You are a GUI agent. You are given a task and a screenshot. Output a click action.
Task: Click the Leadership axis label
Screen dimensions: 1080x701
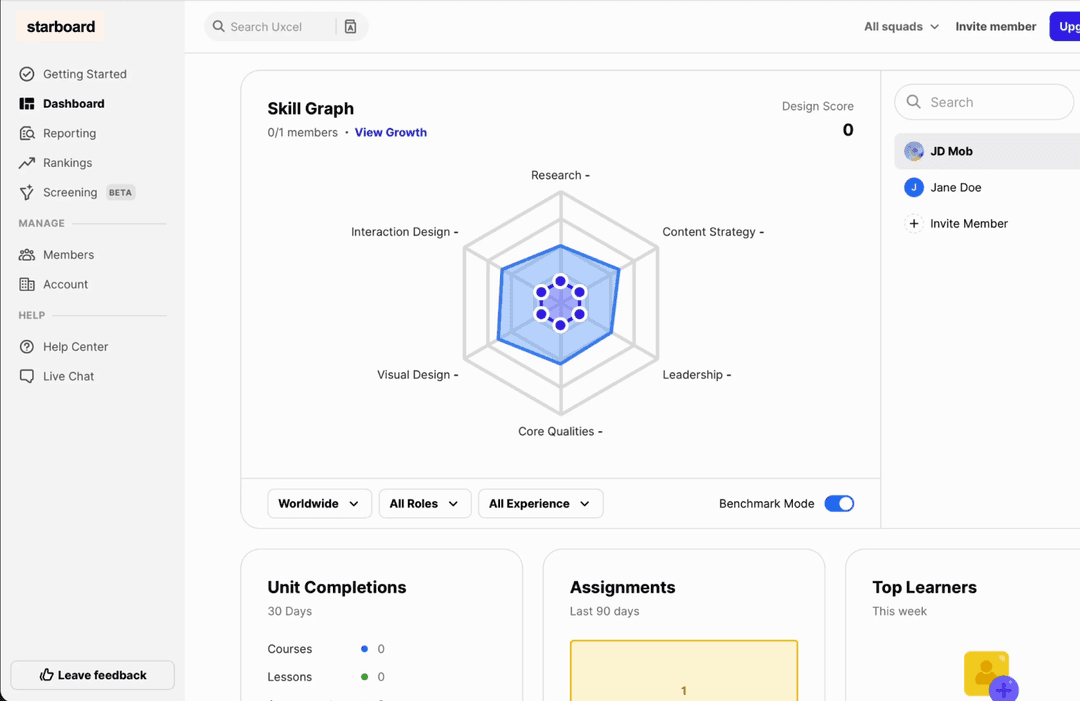coord(696,375)
